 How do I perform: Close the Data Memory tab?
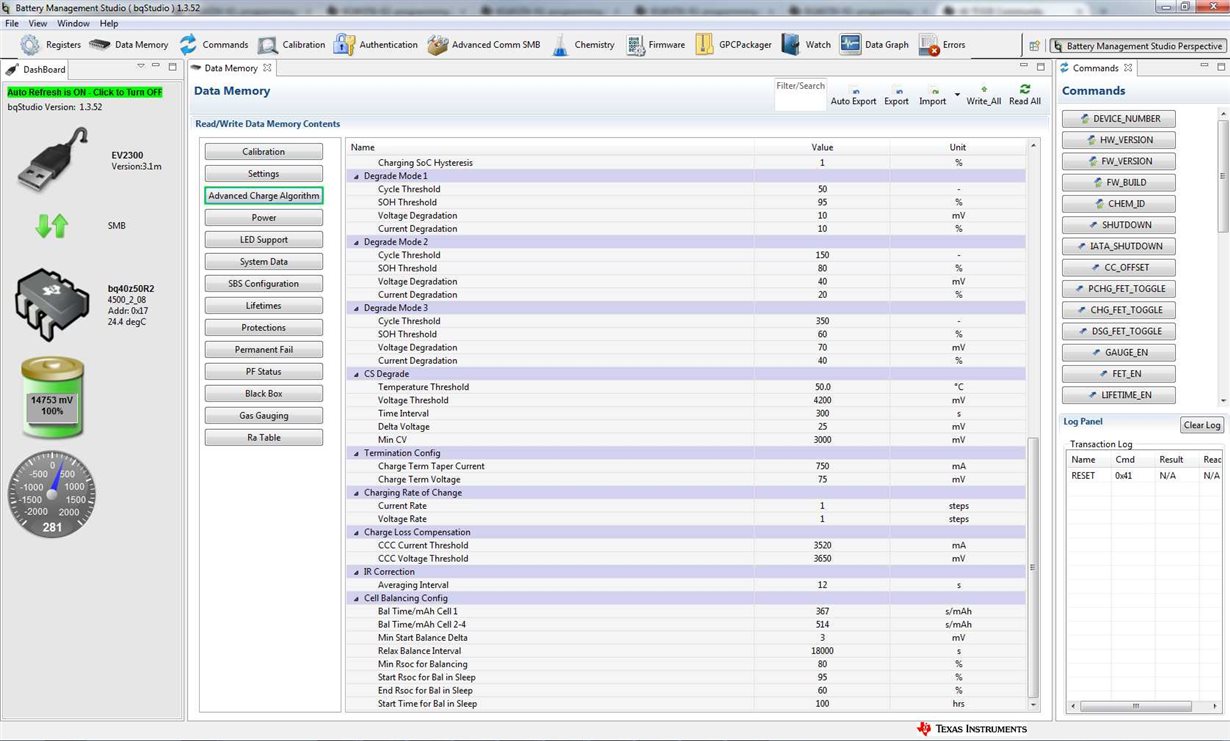(x=267, y=68)
